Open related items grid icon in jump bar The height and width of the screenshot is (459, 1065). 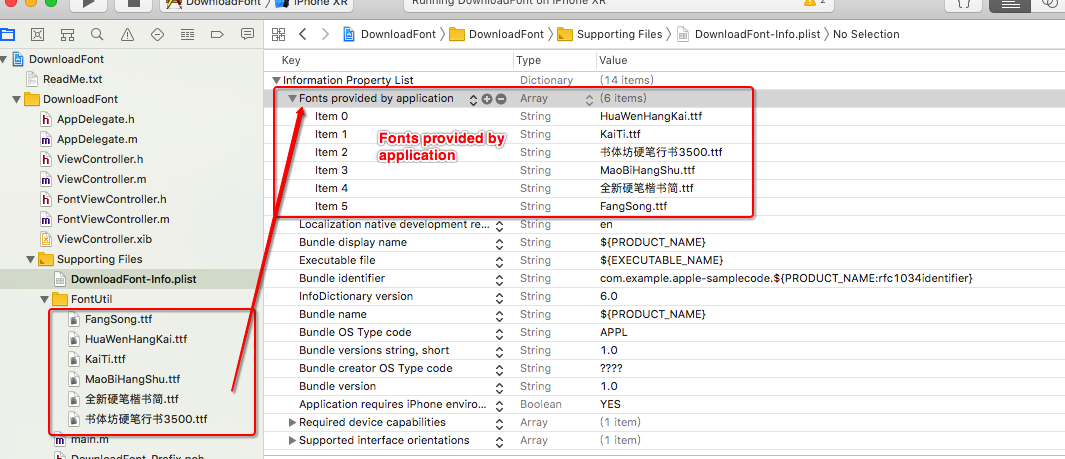click(x=278, y=34)
